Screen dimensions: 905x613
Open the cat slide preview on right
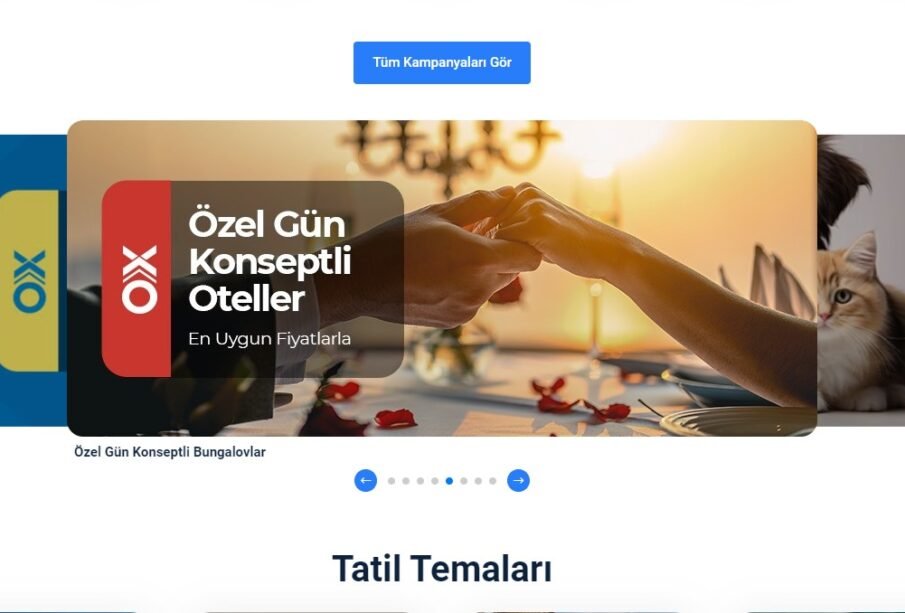[861, 281]
